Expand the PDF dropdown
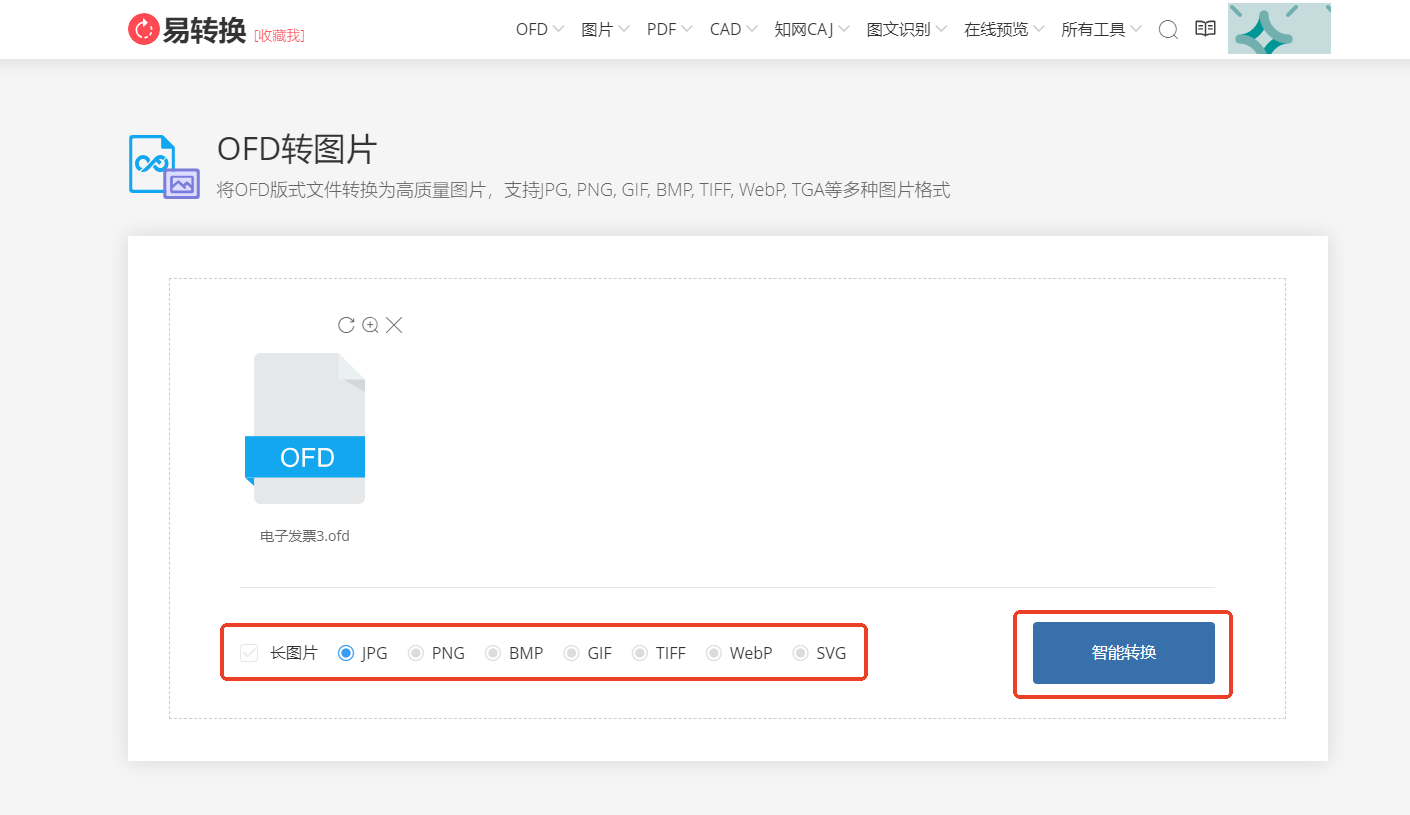Image resolution: width=1410 pixels, height=815 pixels. (x=662, y=29)
